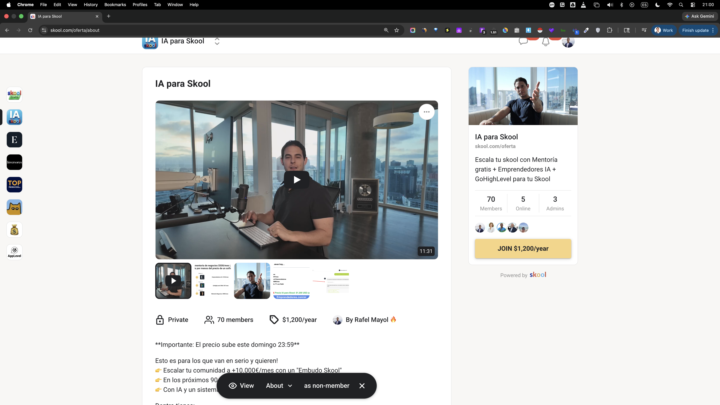Select the portrait photo thumbnail of man

coord(252,281)
